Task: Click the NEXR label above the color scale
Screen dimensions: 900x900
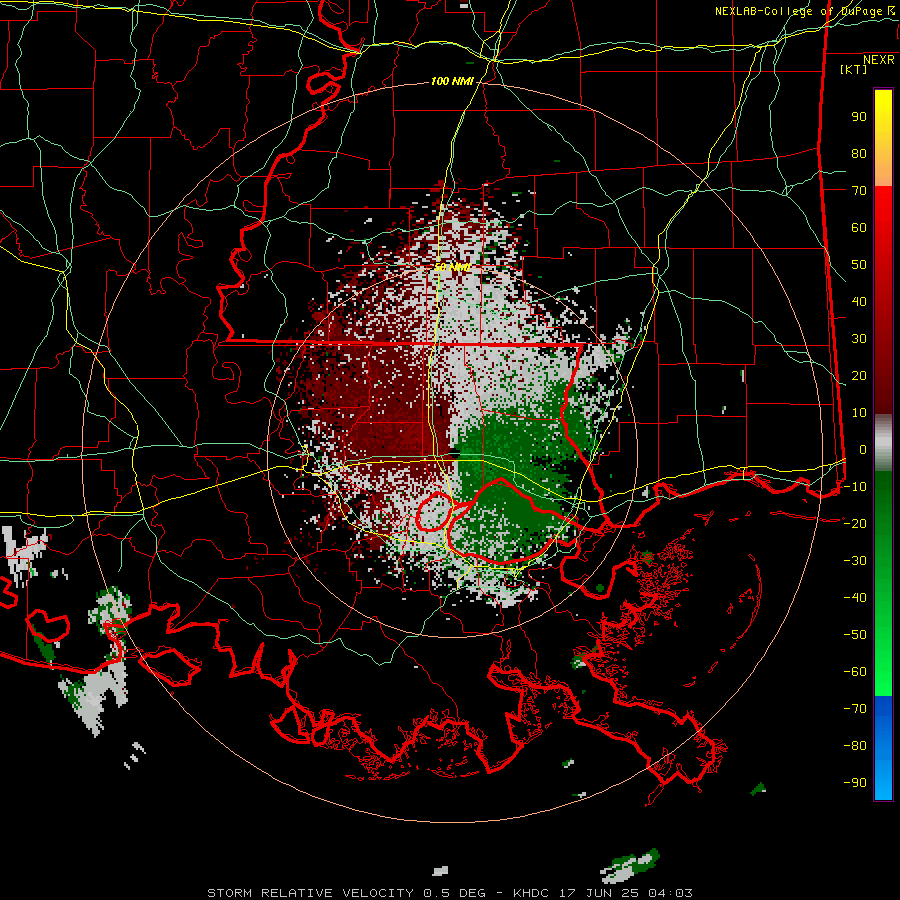Action: [x=879, y=60]
